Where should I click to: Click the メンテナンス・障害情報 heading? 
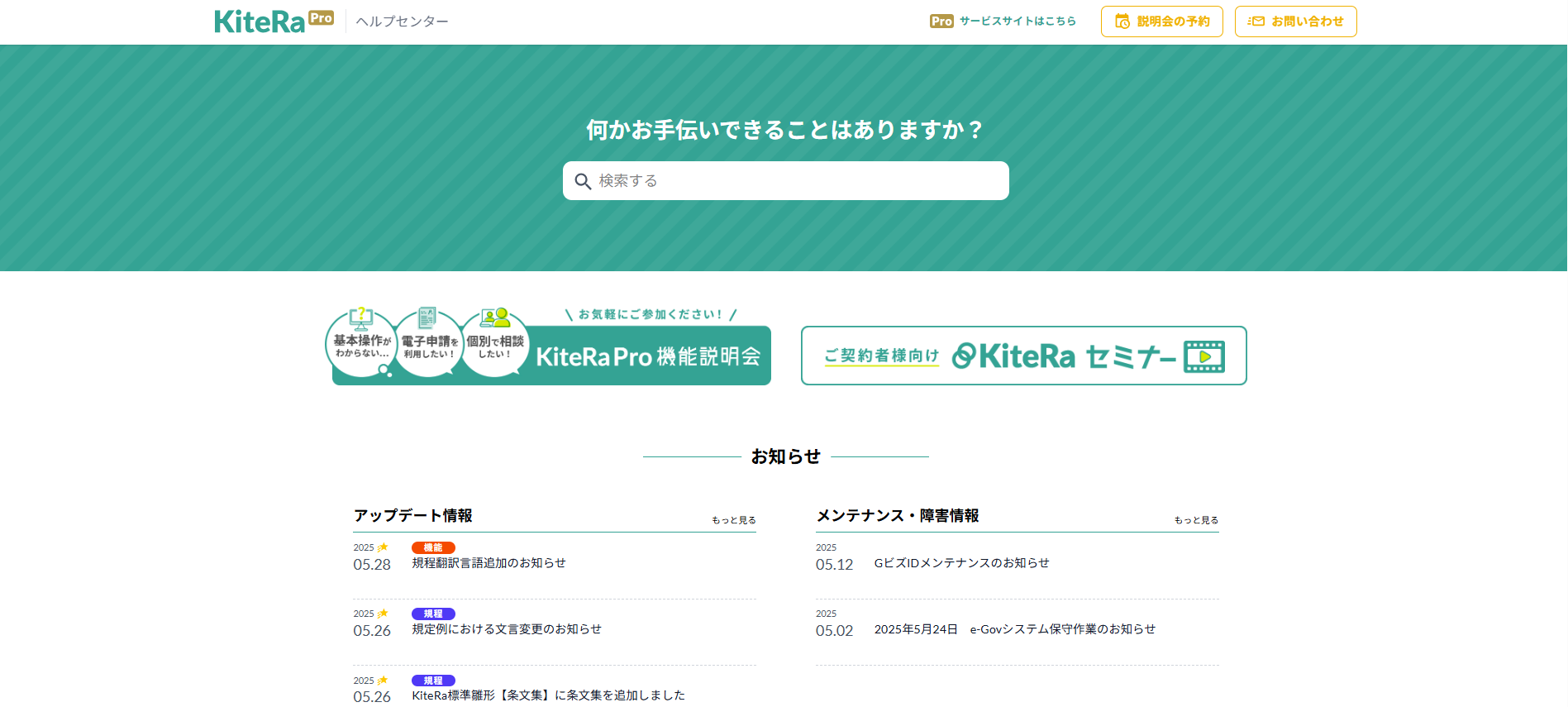pyautogui.click(x=898, y=516)
